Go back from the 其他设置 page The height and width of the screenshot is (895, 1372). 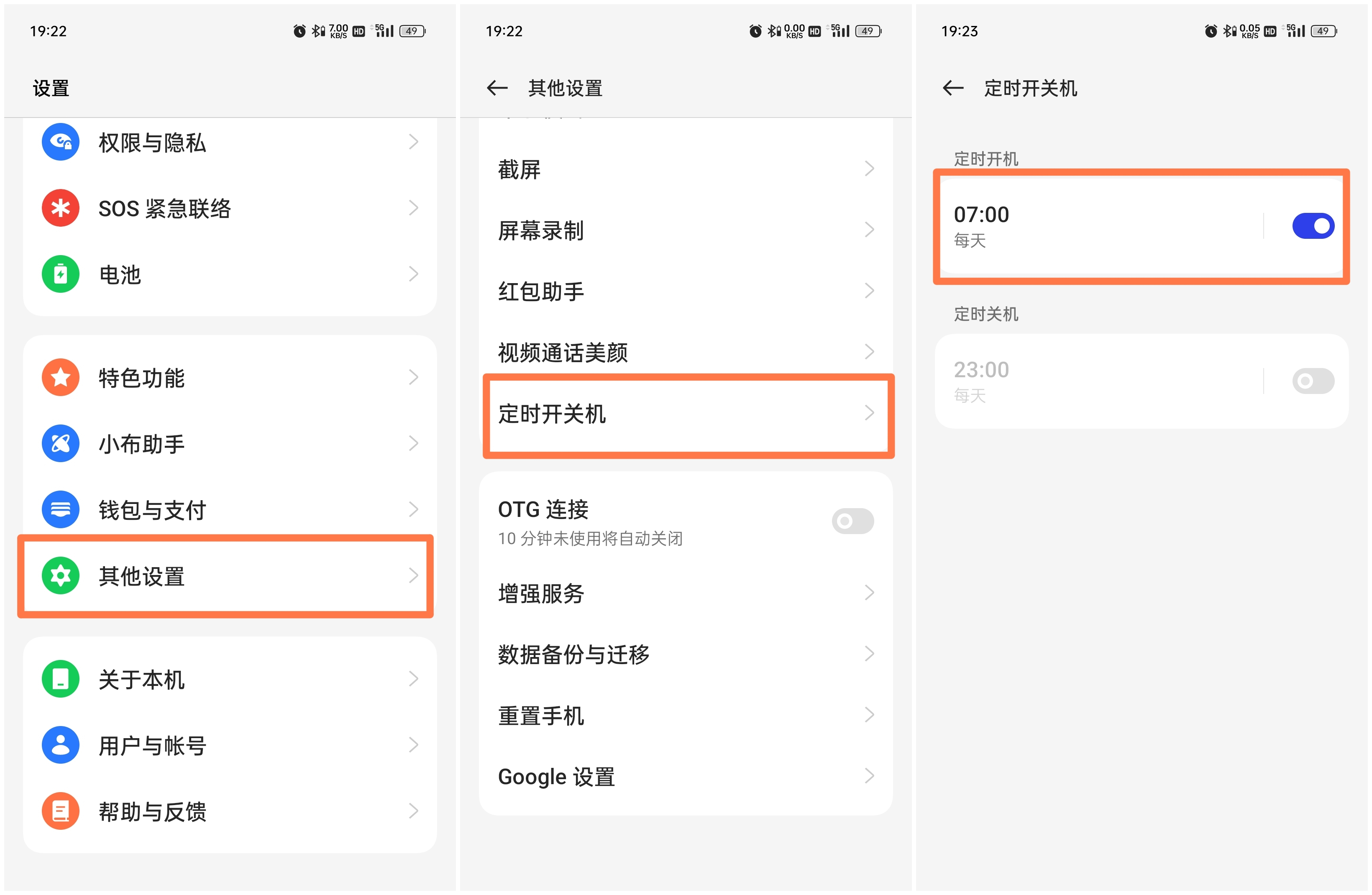497,87
